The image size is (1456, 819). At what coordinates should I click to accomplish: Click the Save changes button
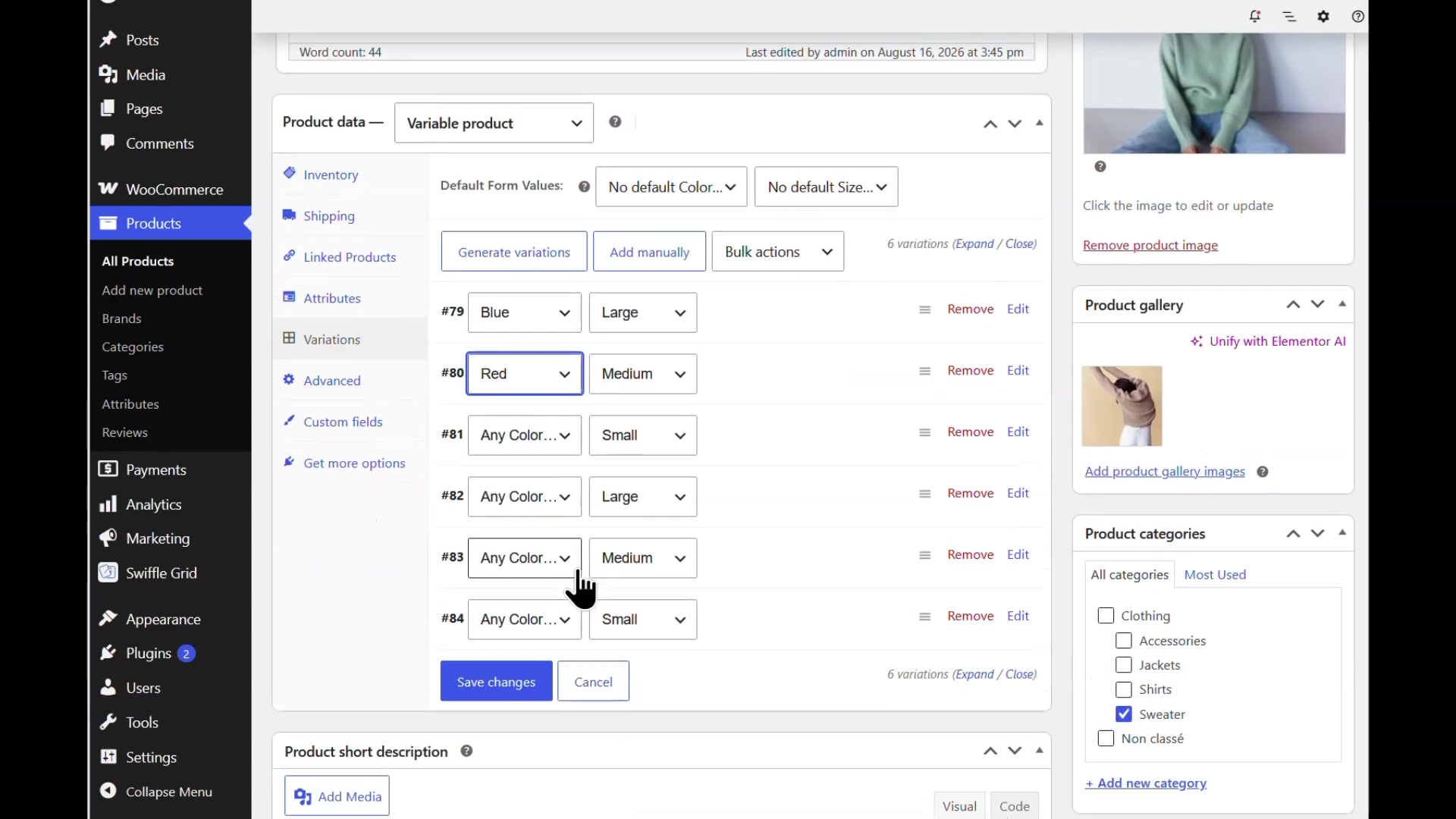[x=496, y=681]
